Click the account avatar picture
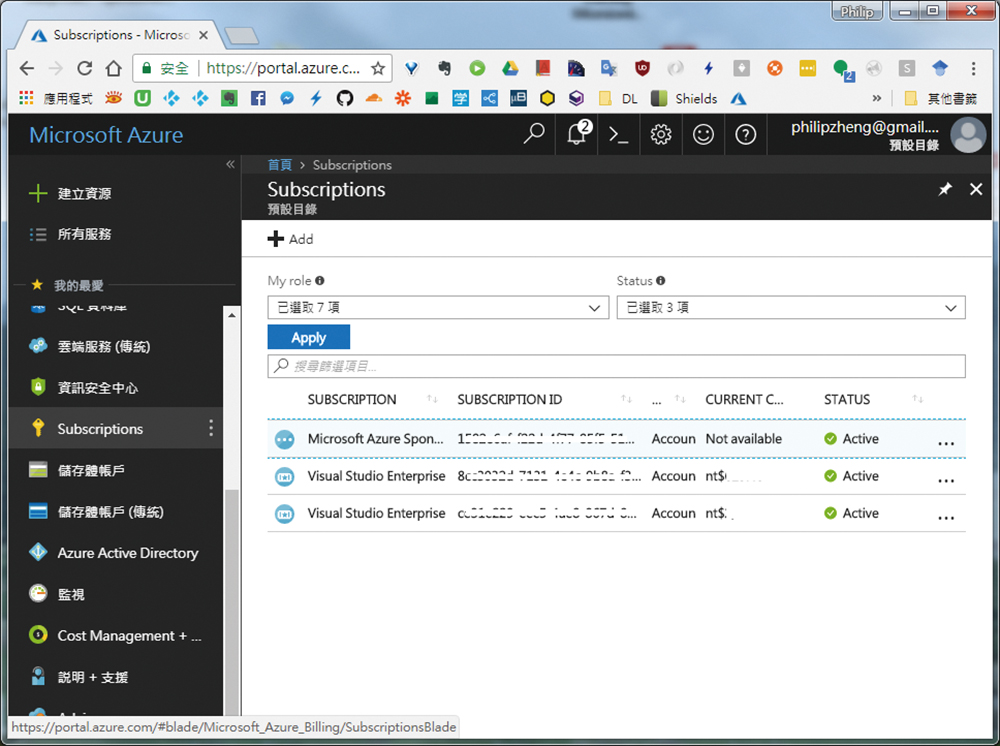 (968, 135)
